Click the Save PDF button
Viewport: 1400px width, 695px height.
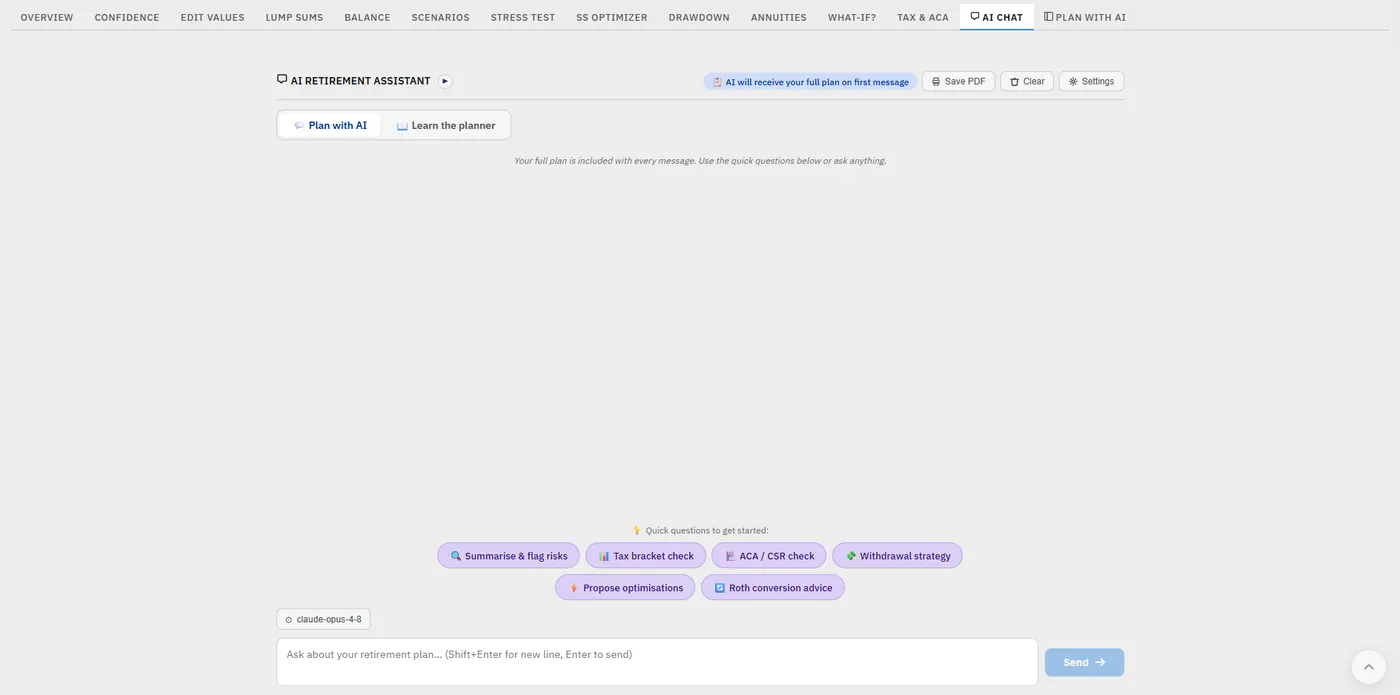[958, 81]
